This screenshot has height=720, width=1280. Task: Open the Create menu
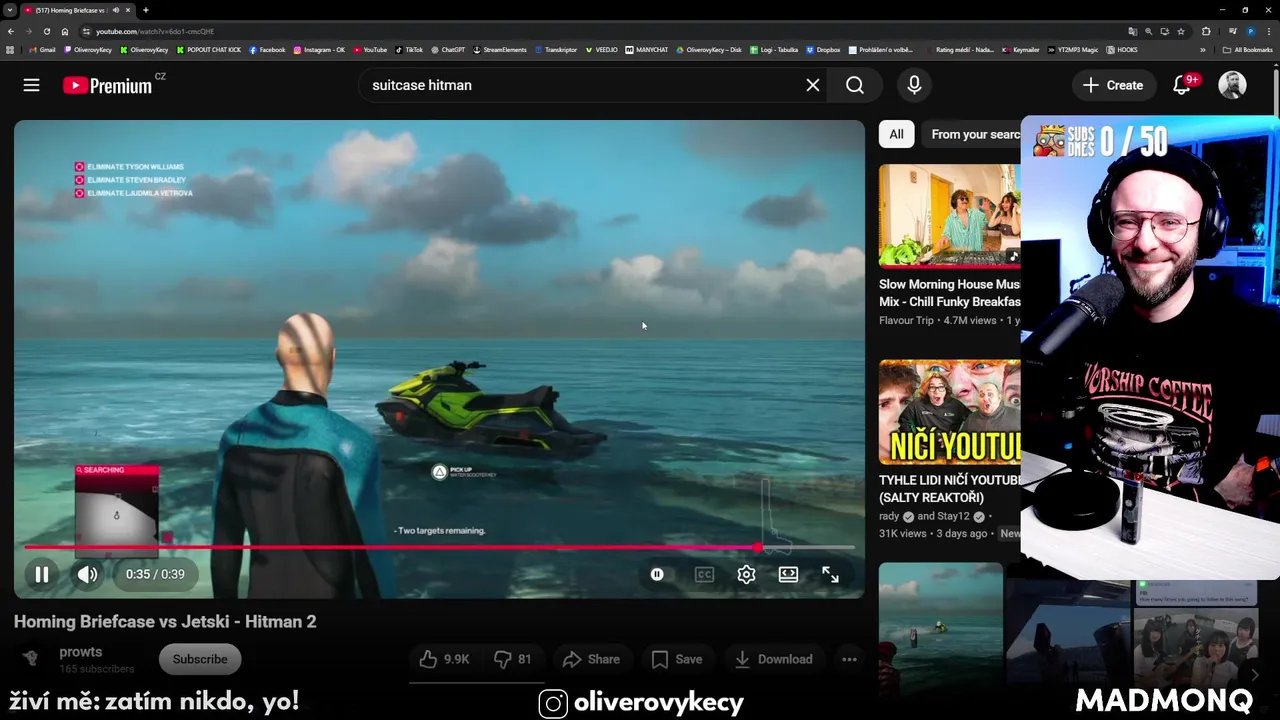[x=1113, y=85]
